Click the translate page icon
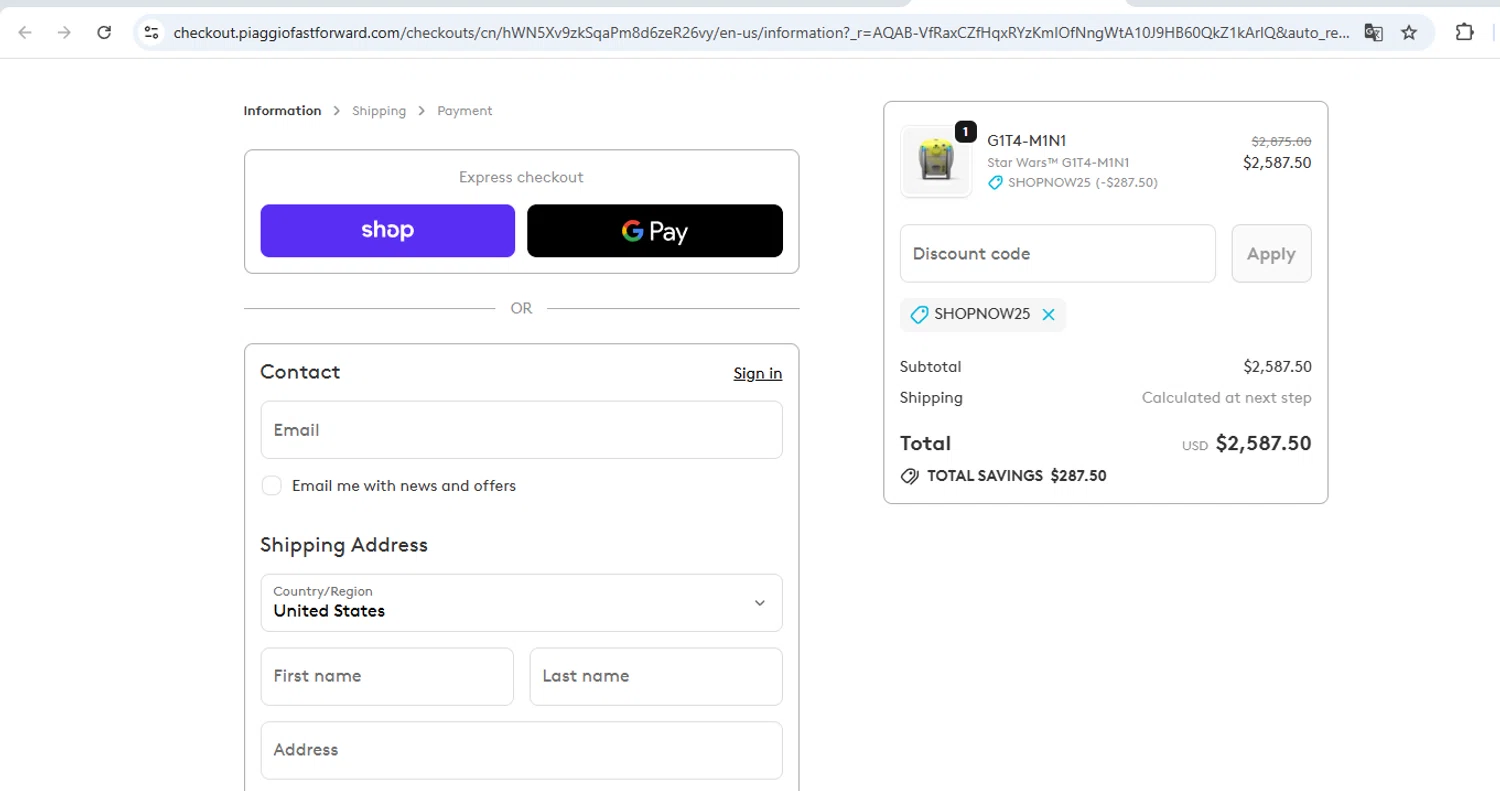 pos(1374,32)
